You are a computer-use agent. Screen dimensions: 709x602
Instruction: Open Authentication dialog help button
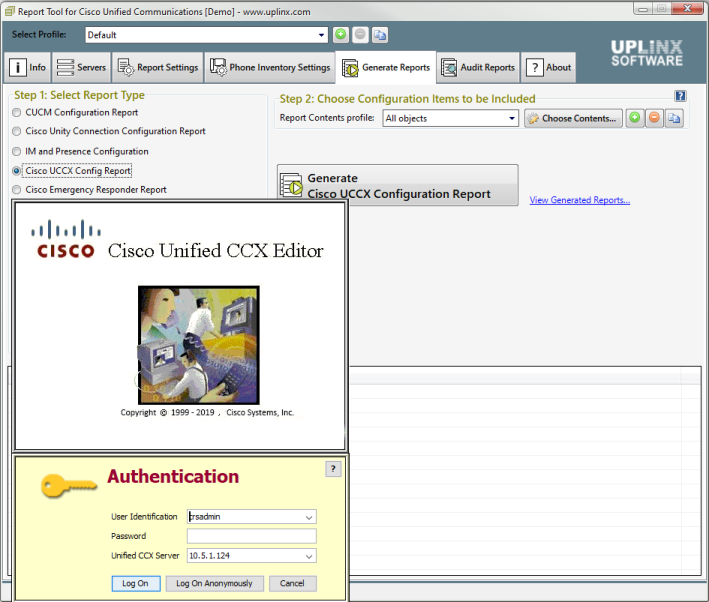pyautogui.click(x=333, y=469)
